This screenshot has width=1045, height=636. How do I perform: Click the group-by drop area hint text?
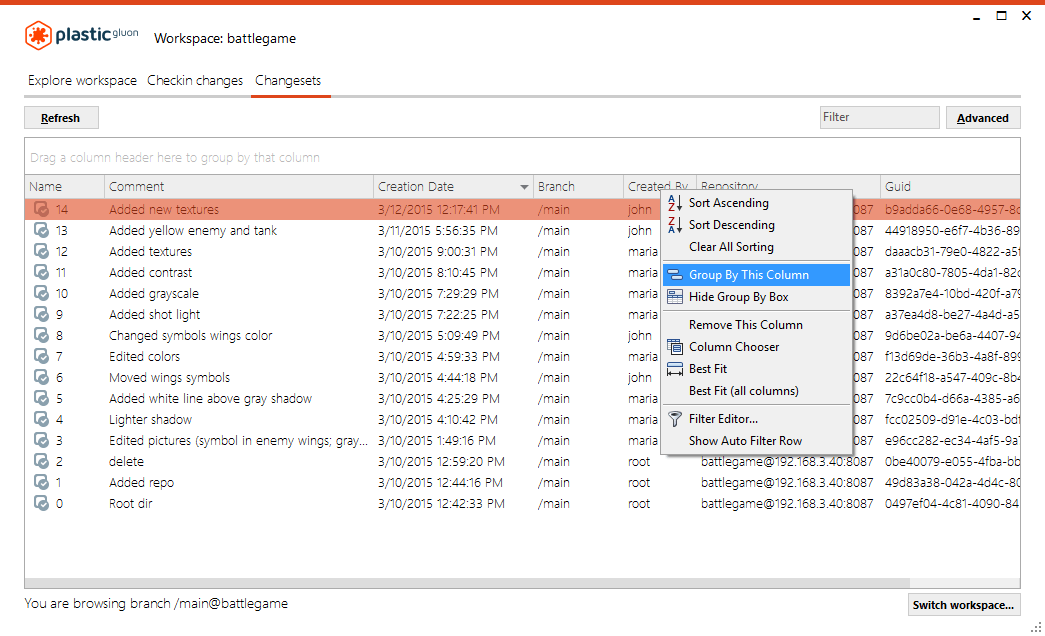(175, 157)
